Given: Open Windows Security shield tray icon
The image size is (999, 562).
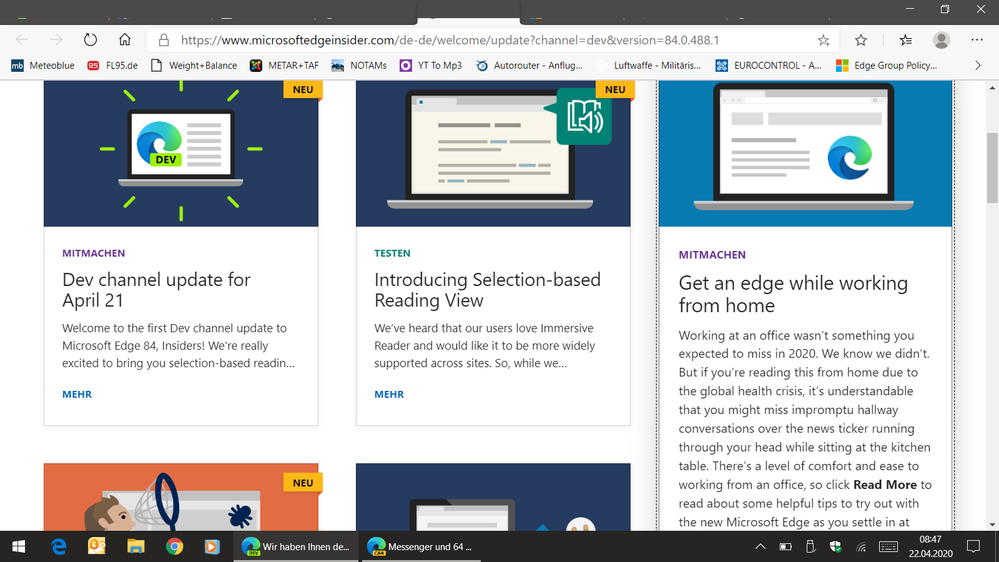Looking at the screenshot, I should pos(835,547).
